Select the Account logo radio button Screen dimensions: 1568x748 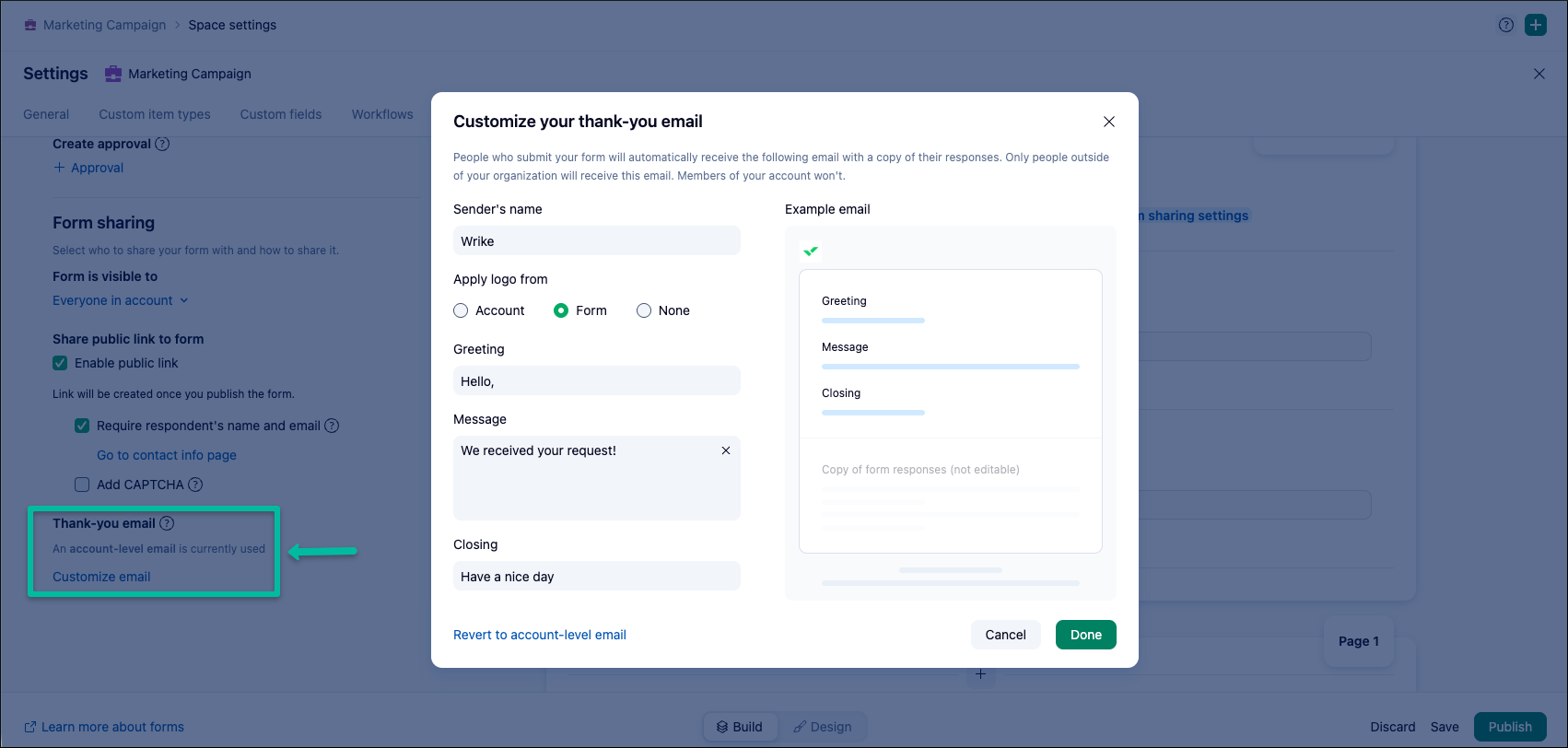point(461,310)
